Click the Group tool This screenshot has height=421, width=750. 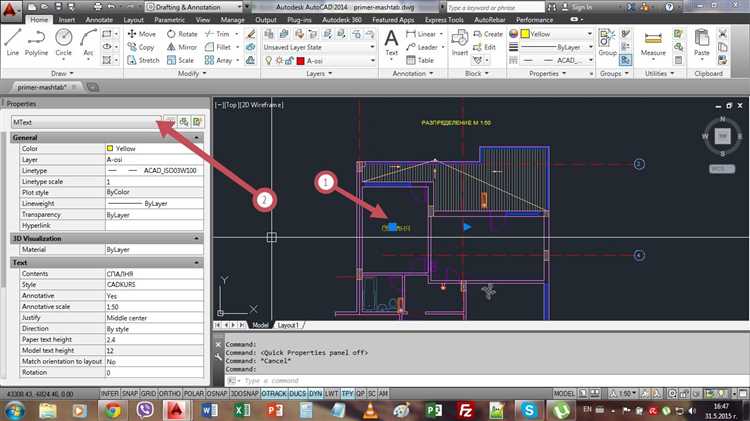tap(607, 42)
